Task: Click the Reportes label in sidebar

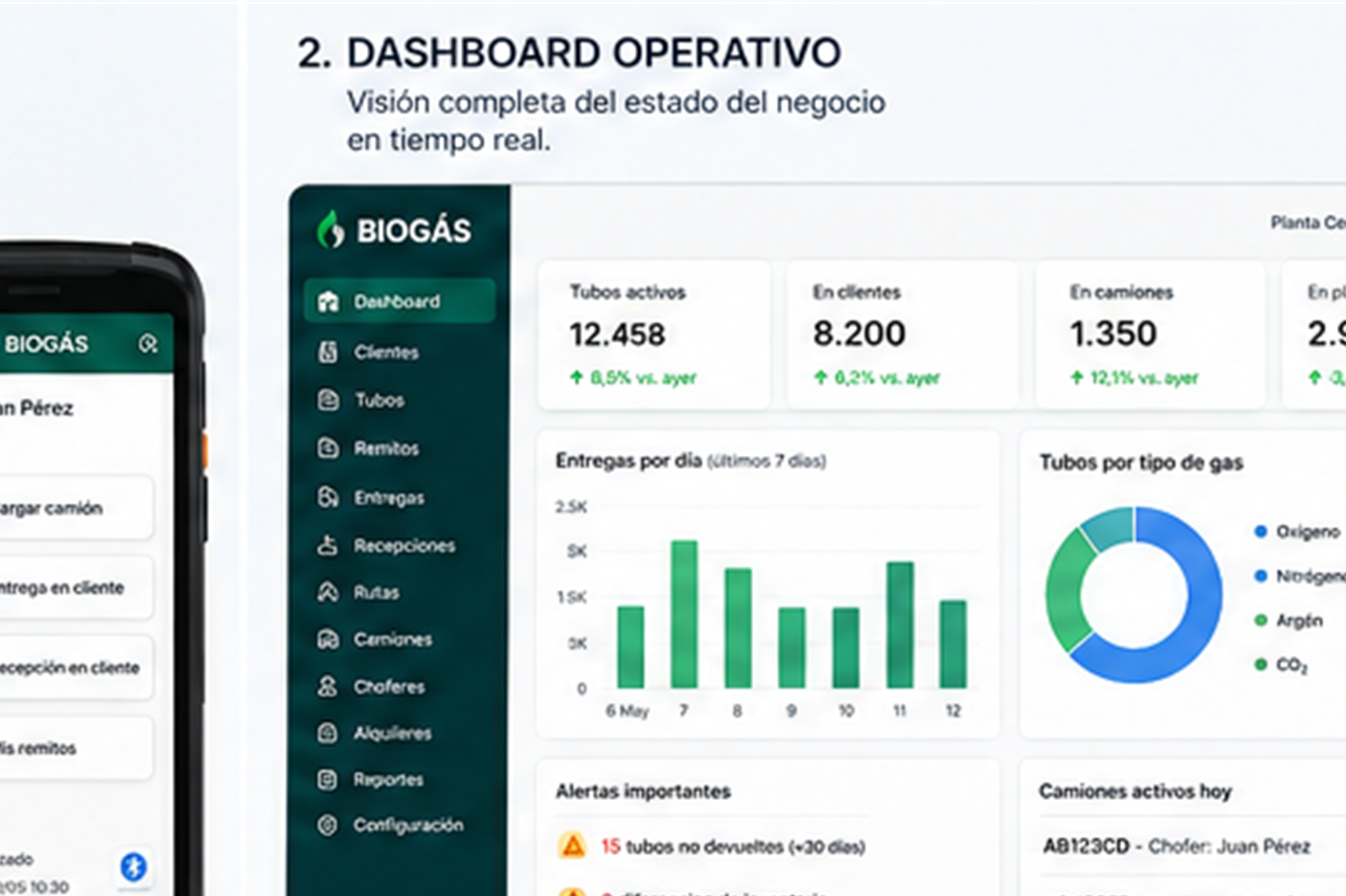Action: (x=388, y=780)
